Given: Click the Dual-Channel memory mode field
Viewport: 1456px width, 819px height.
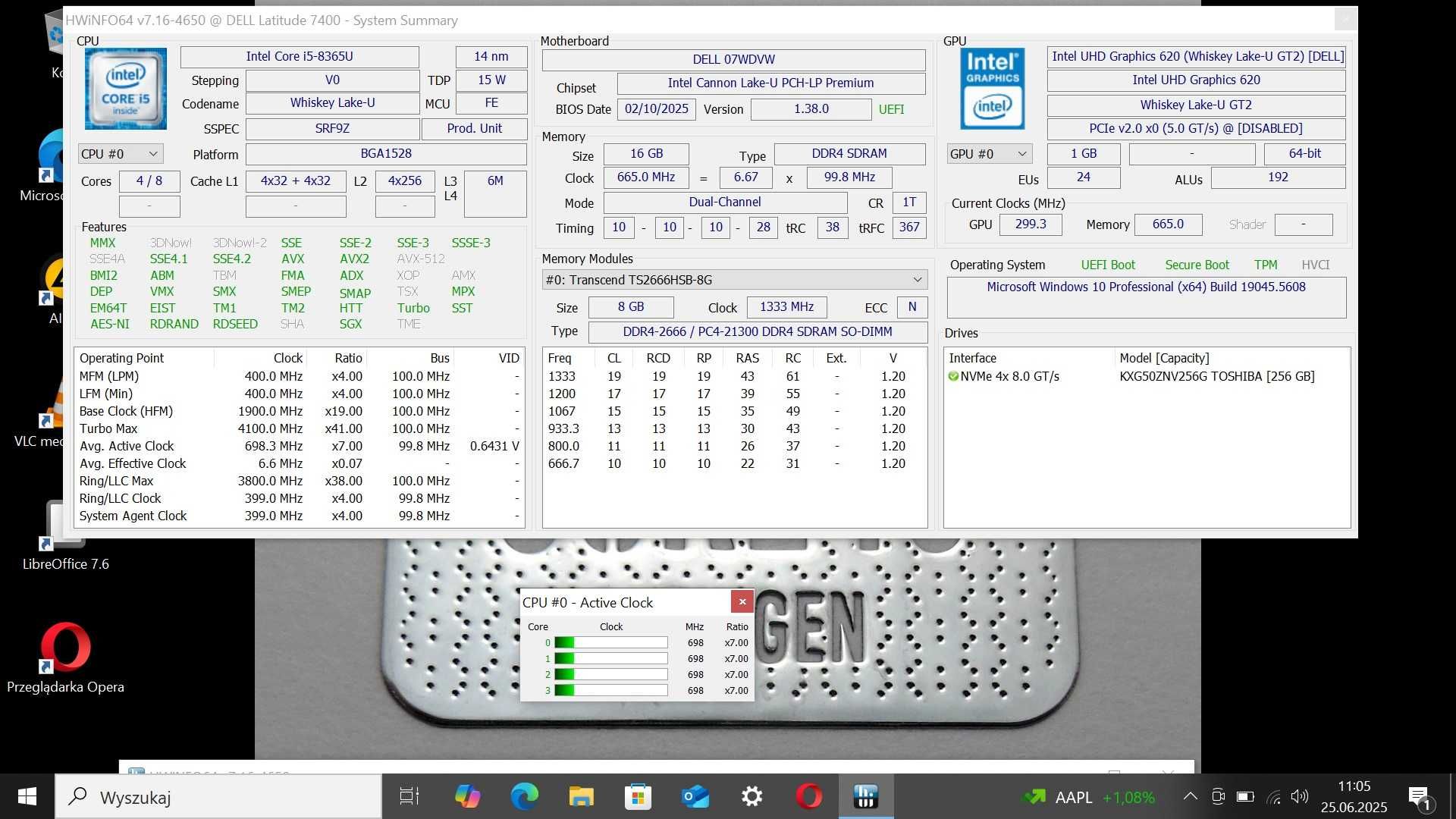Looking at the screenshot, I should [x=725, y=202].
